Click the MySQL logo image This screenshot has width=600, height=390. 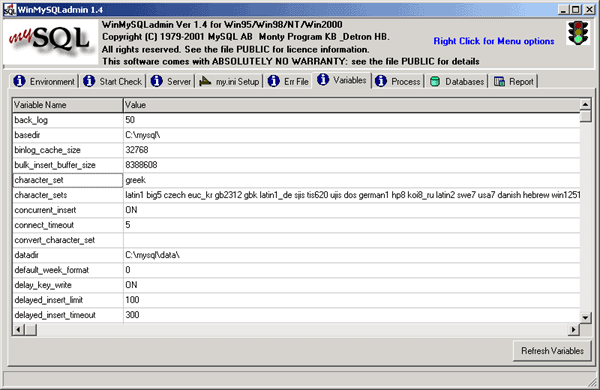coord(51,42)
